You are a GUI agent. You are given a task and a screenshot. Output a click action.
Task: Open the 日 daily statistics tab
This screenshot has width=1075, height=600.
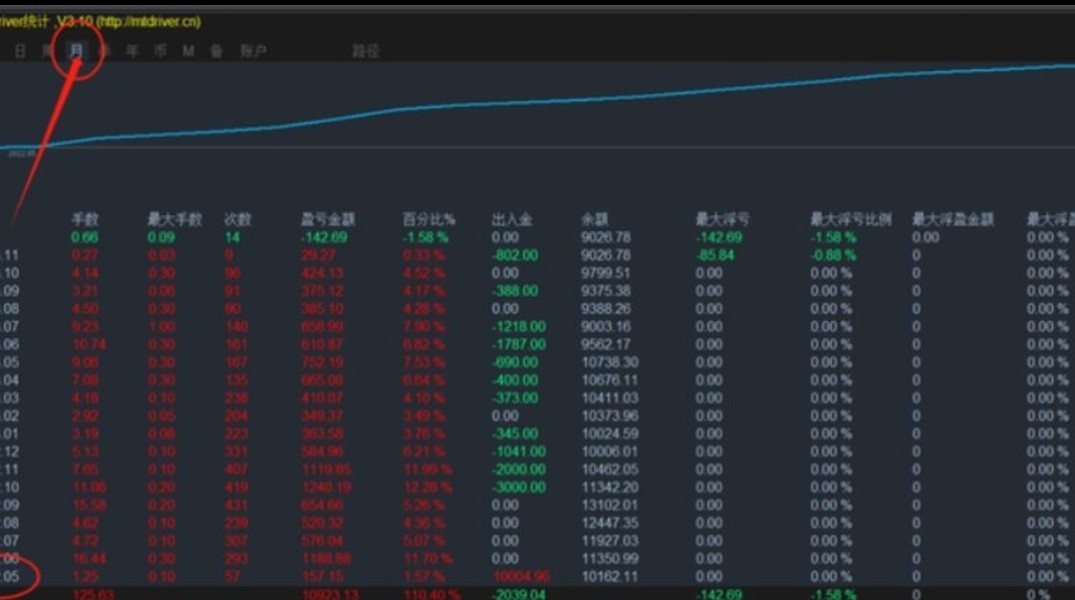point(20,51)
